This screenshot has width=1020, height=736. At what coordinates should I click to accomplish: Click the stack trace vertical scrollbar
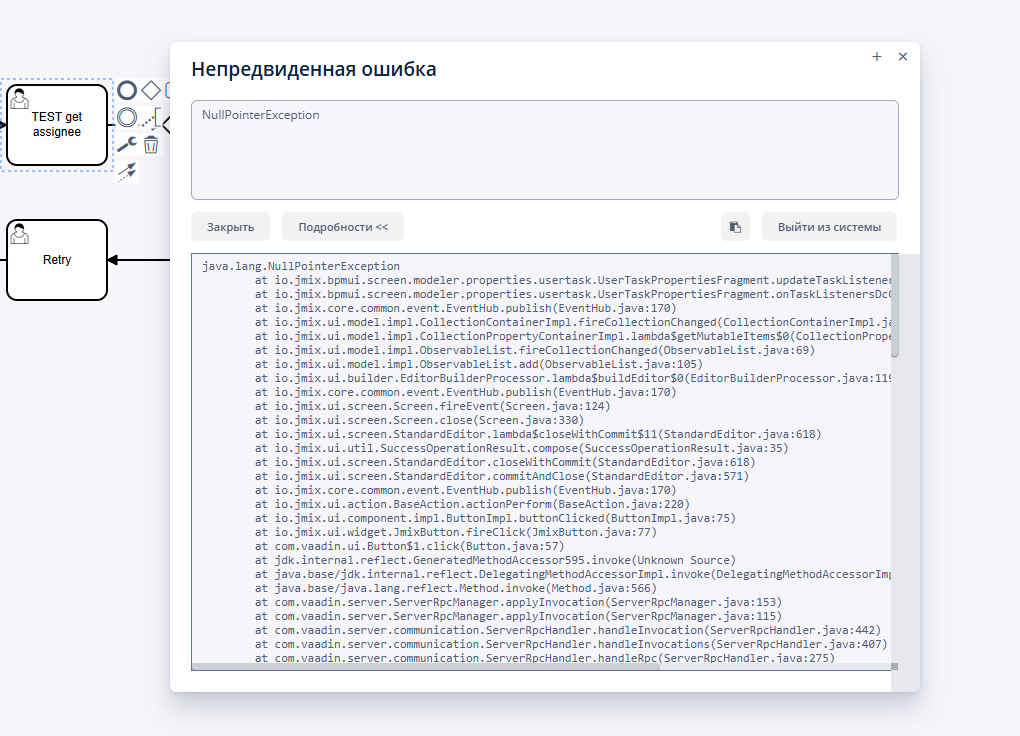895,306
